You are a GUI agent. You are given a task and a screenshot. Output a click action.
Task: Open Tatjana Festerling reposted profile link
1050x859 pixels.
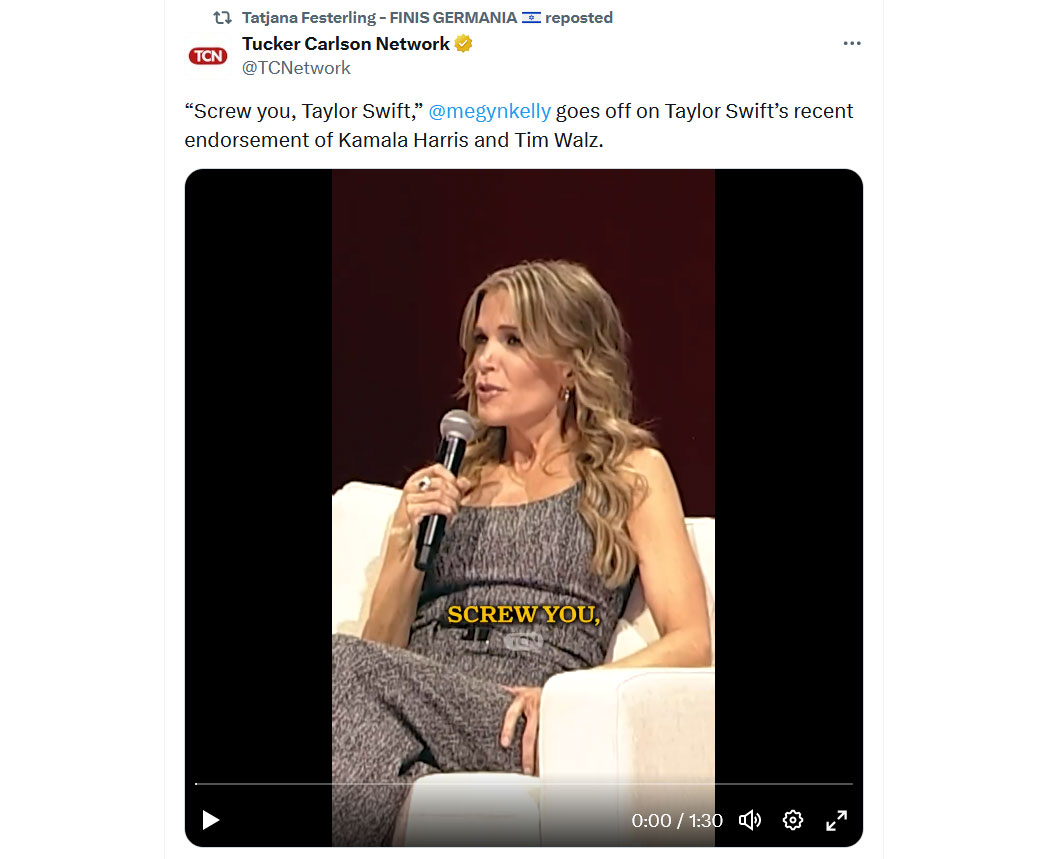pyautogui.click(x=379, y=18)
